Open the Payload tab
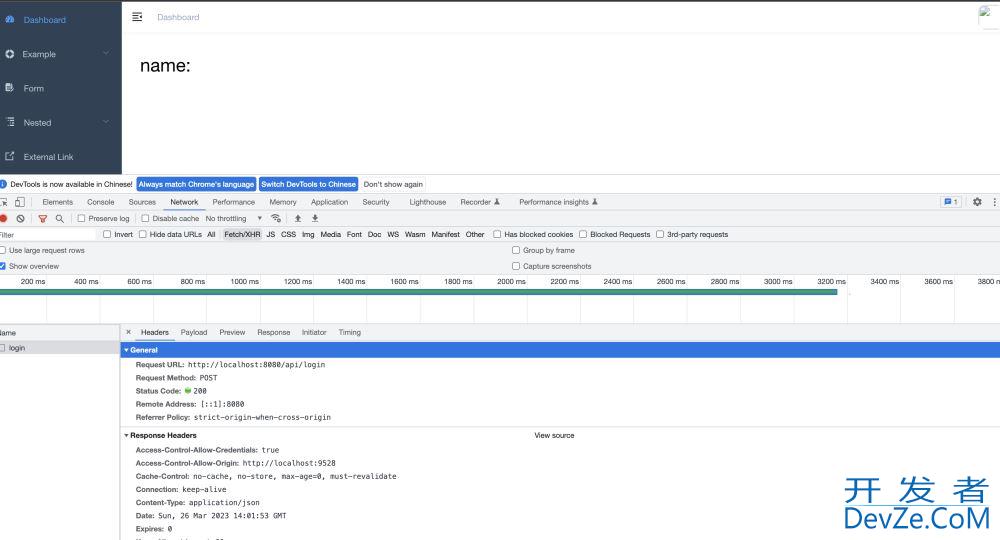 [x=194, y=332]
